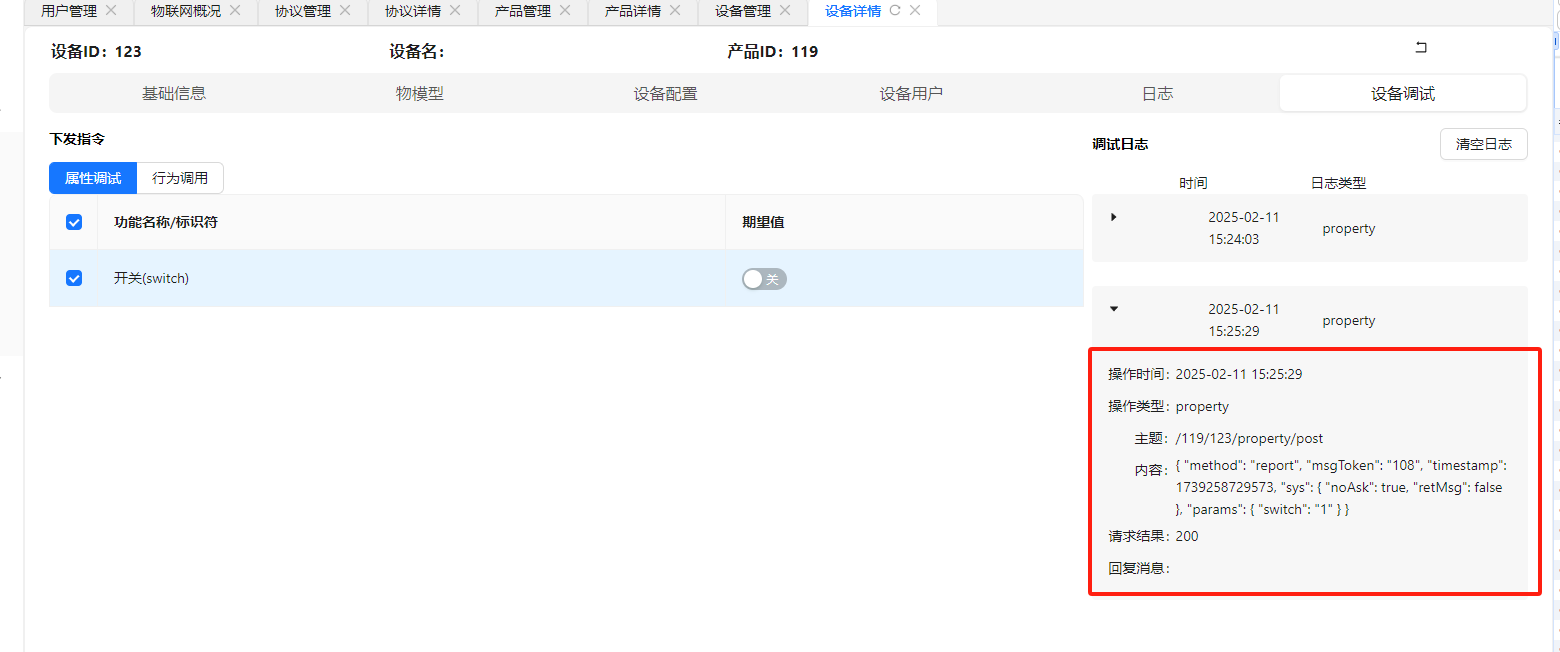Select the 行为调用 tab
Viewport: 1560px width, 652px height.
point(180,178)
